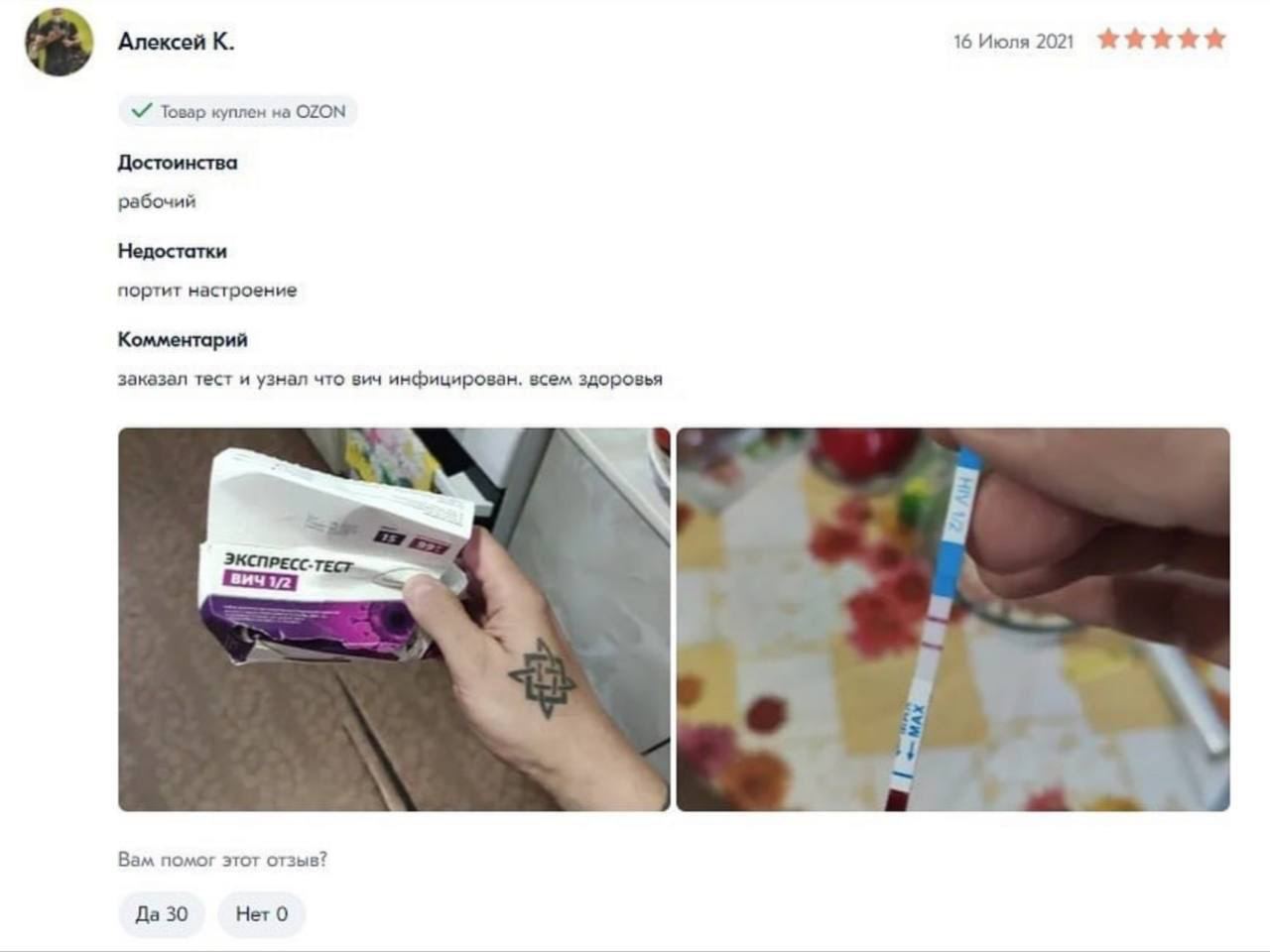The image size is (1270, 952).
Task: Open reviewer name Алексей К.
Action: [x=177, y=42]
